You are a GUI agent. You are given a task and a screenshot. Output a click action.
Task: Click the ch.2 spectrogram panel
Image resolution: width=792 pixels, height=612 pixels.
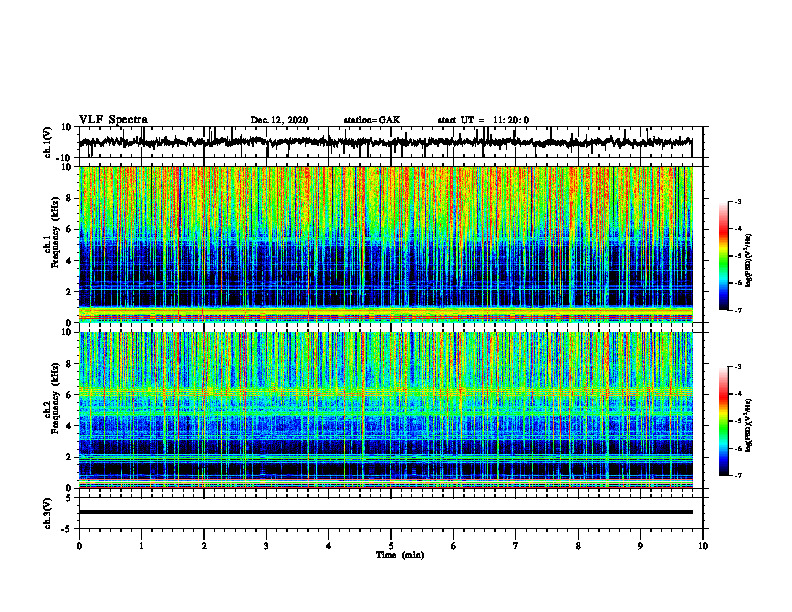(385, 410)
